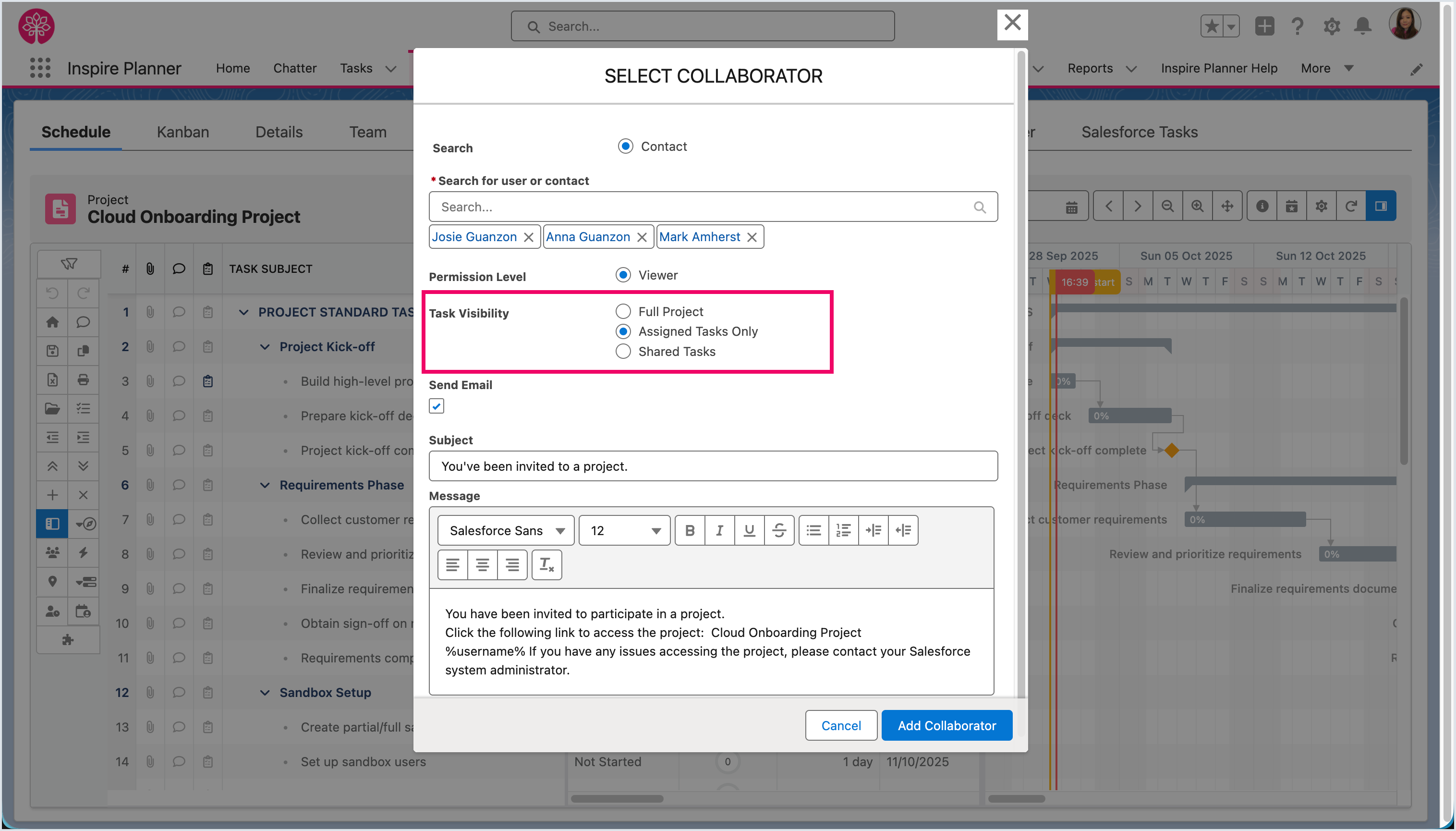Click the Bold formatting icon
The image size is (1456, 831).
click(690, 530)
